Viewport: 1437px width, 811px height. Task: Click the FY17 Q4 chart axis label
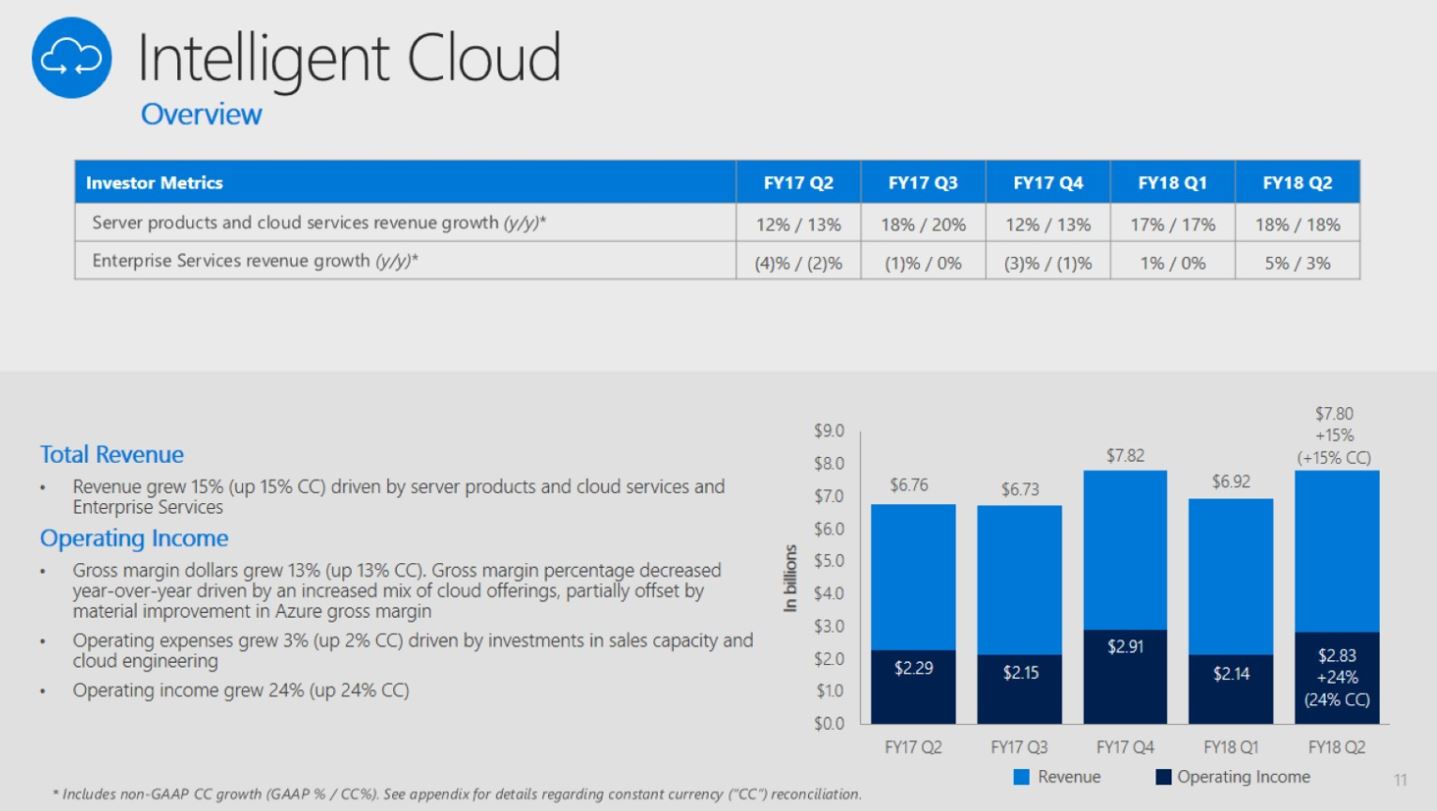[1126, 747]
